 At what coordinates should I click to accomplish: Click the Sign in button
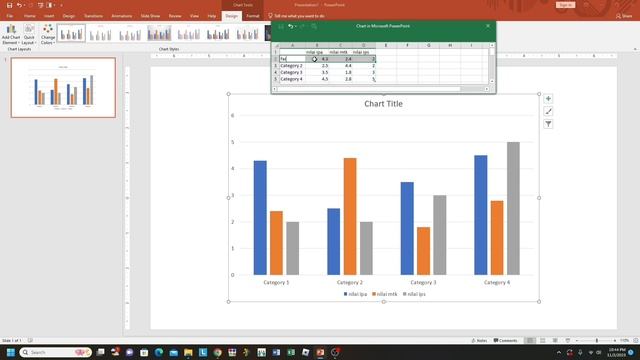click(x=565, y=5)
